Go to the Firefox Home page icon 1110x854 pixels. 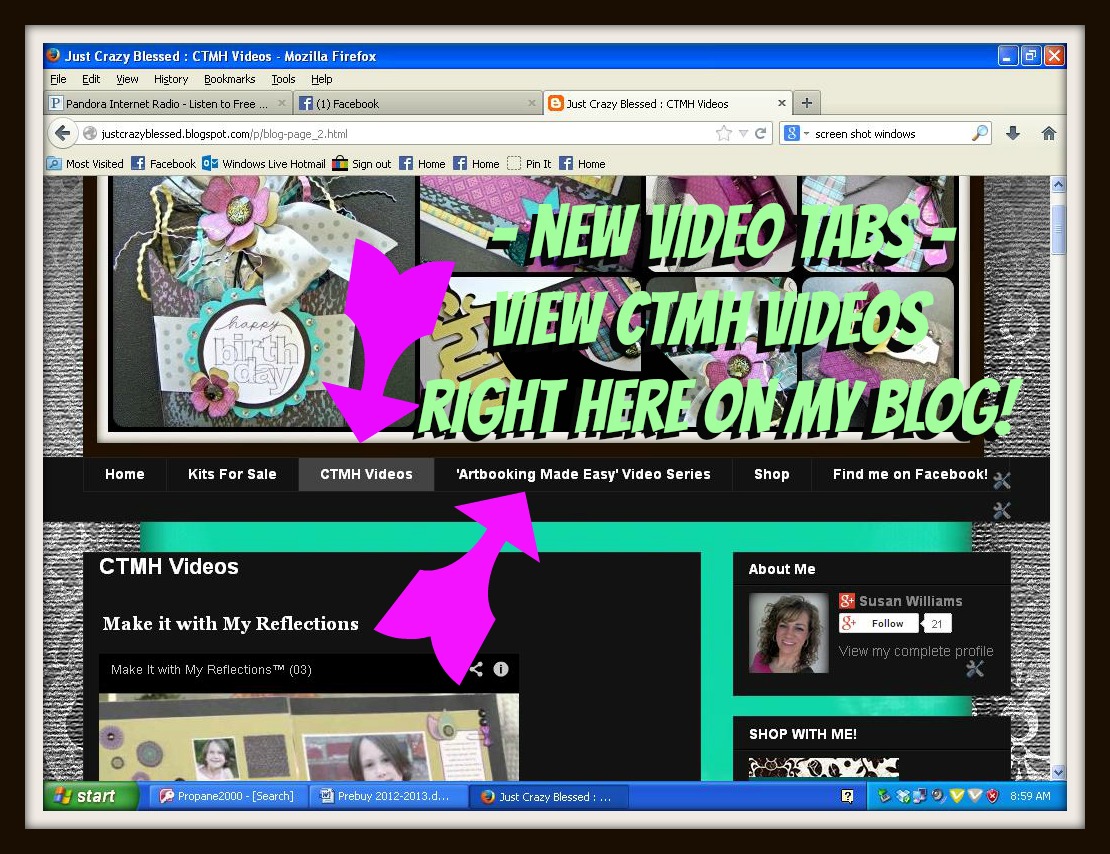tap(1048, 133)
